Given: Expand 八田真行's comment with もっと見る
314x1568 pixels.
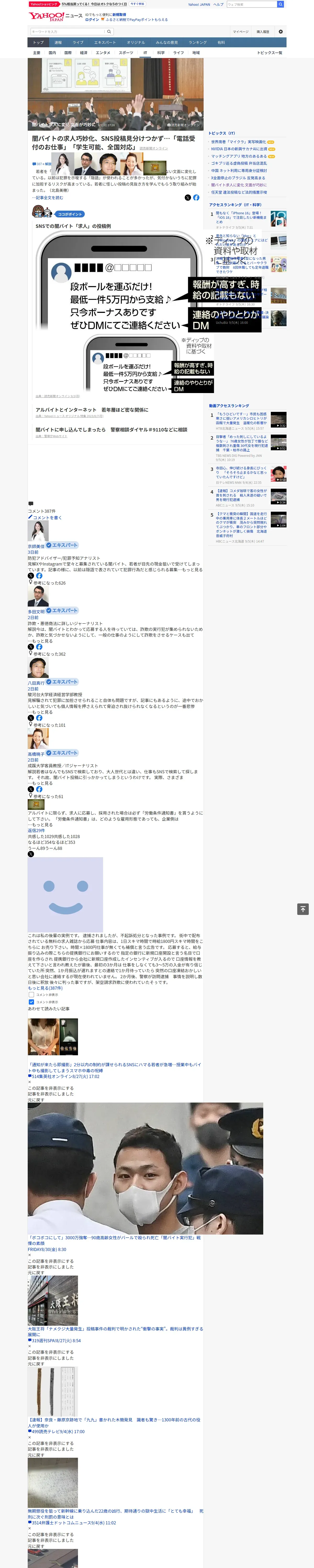Looking at the screenshot, I should (x=42, y=712).
